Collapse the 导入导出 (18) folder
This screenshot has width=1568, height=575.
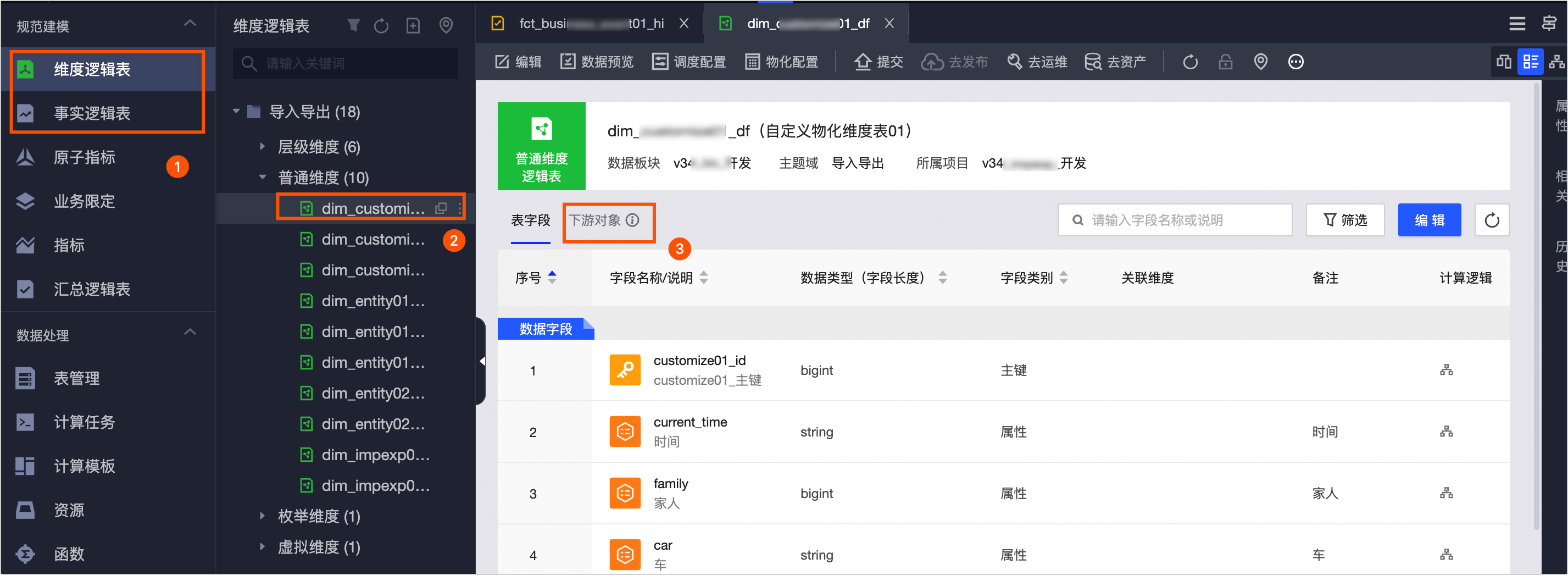[x=236, y=112]
